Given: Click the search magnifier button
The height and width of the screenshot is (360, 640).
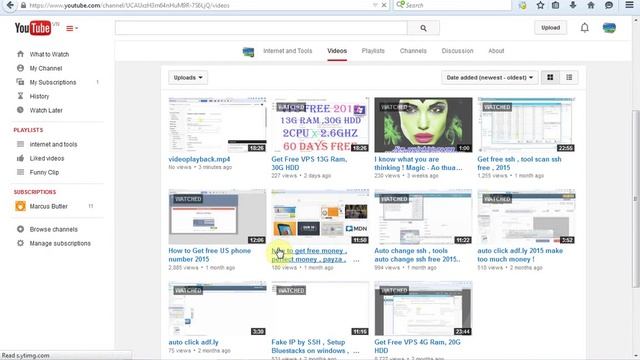Looking at the screenshot, I should click(423, 28).
